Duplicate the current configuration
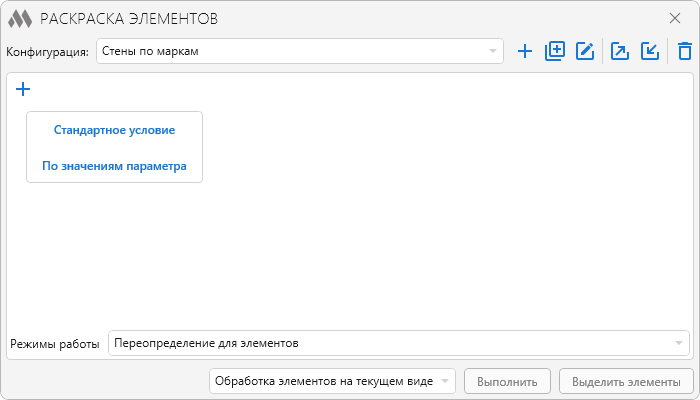 point(555,51)
